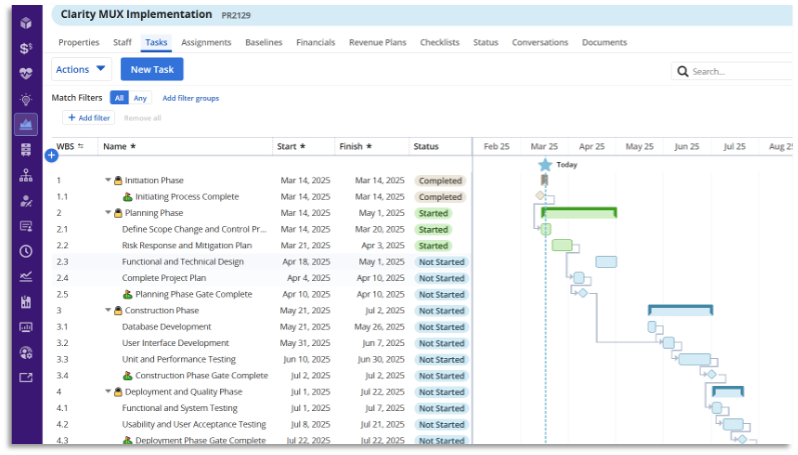
Task: Click Add filter button
Action: 89,118
